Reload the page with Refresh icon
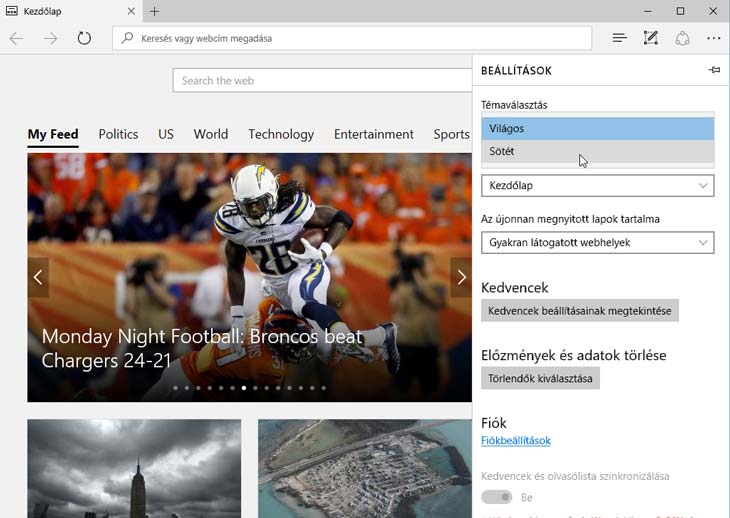 (84, 38)
